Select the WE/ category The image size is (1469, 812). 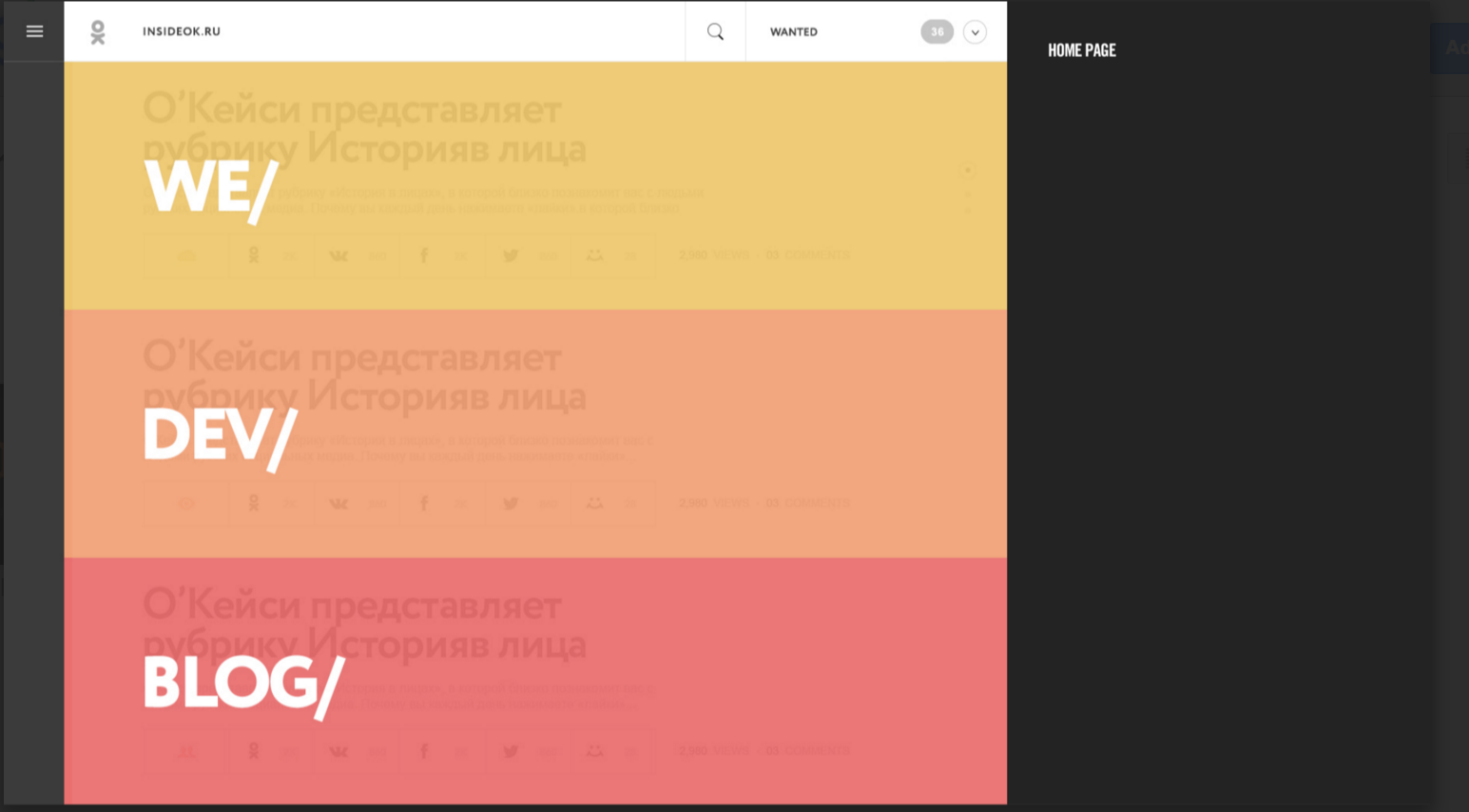click(x=210, y=188)
